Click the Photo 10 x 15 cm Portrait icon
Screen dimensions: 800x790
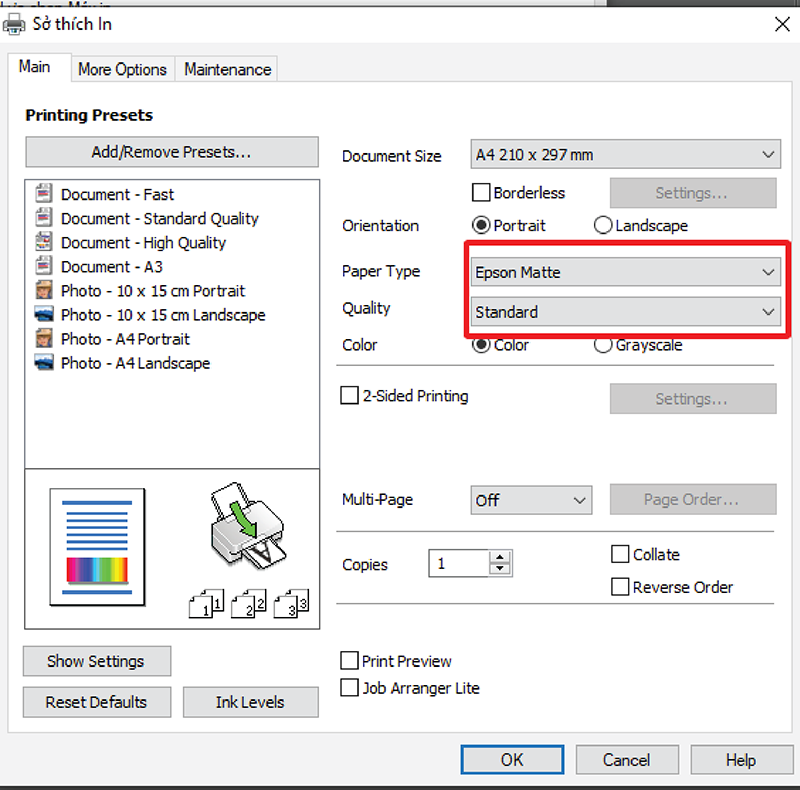point(44,290)
